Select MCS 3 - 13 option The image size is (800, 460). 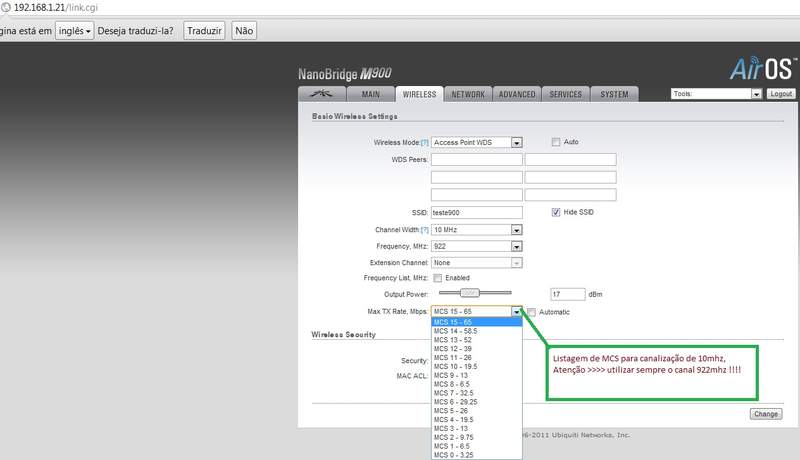click(x=477, y=428)
